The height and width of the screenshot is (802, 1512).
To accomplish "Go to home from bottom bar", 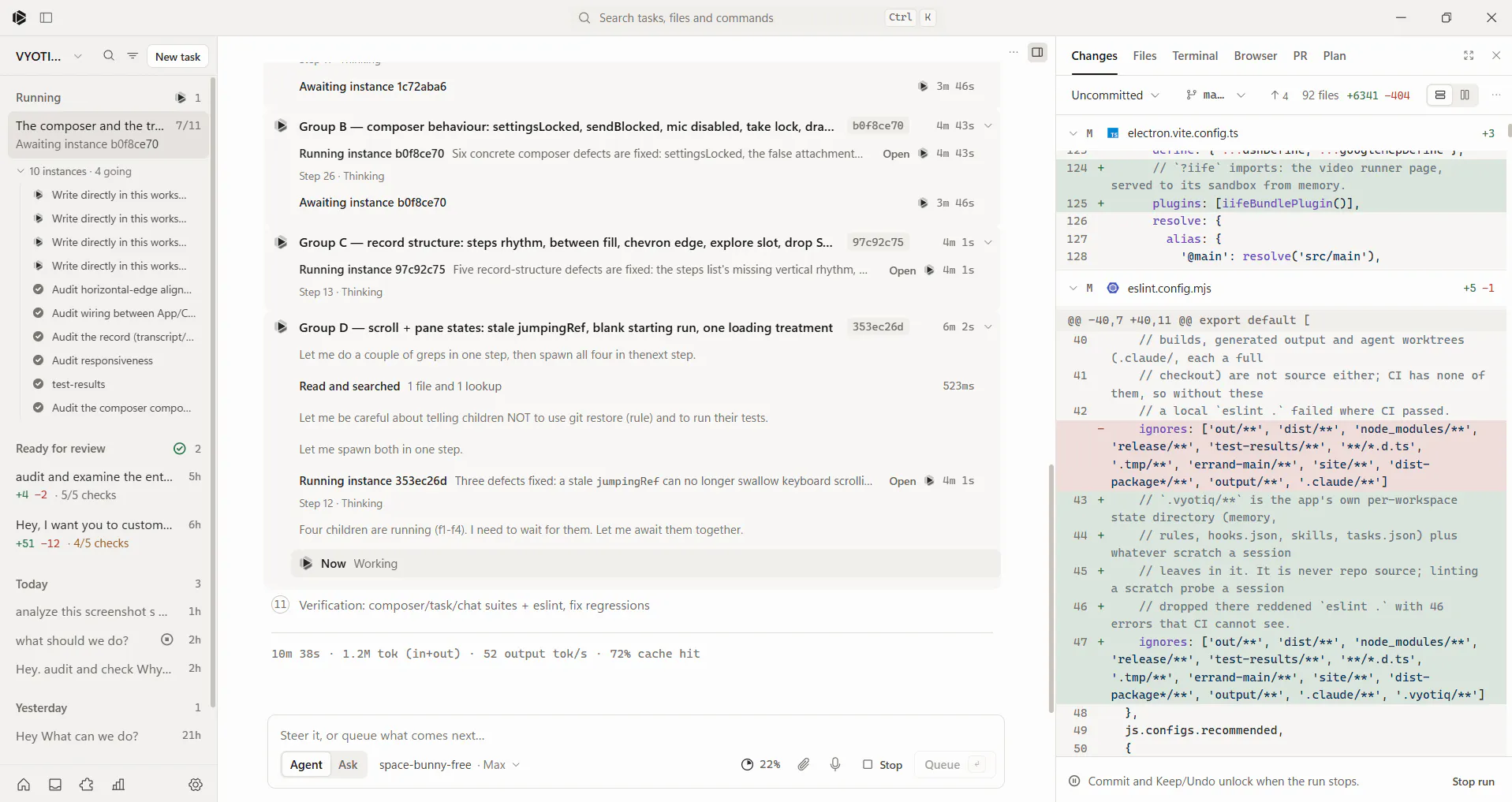I will [x=24, y=785].
